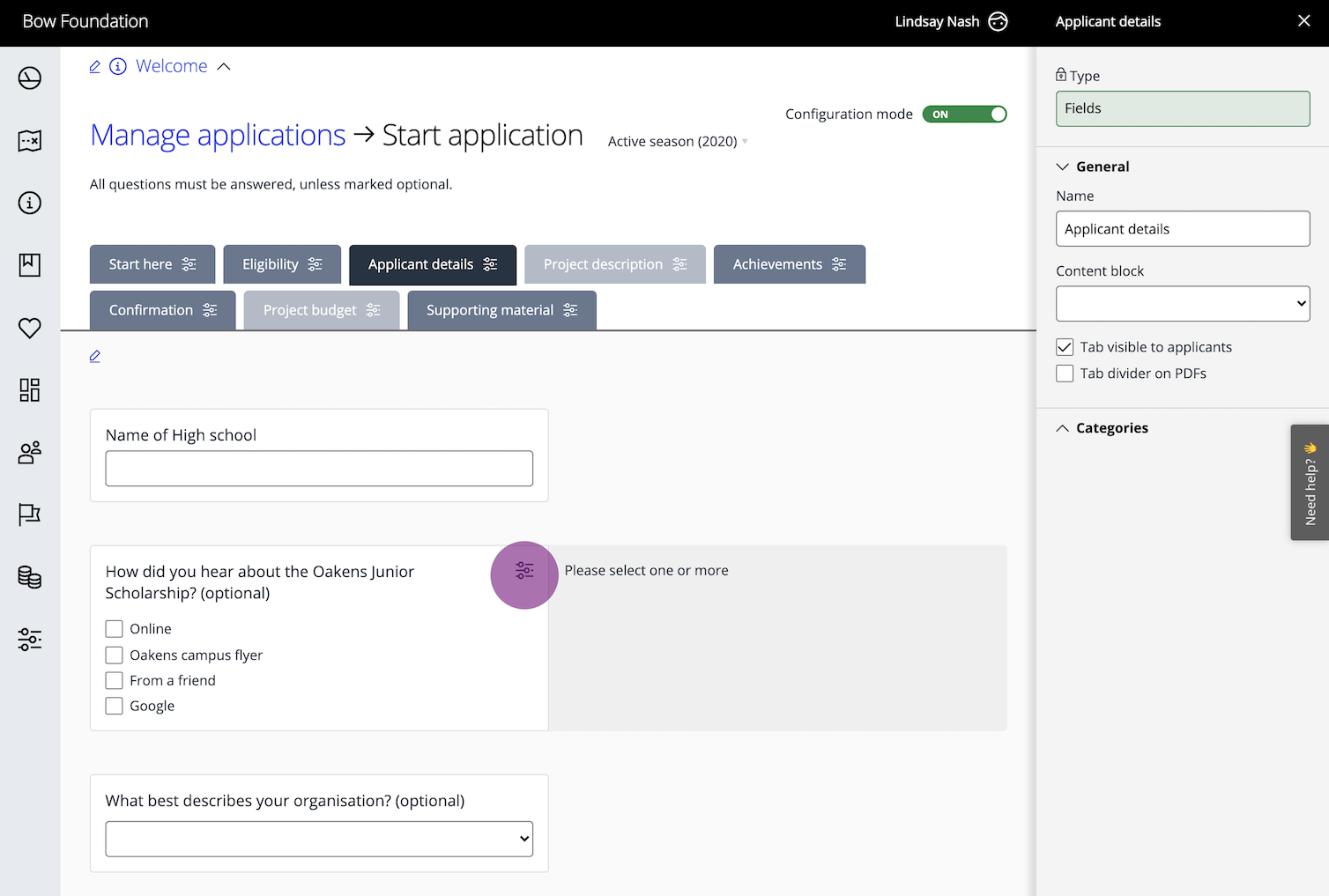Open the organisation description dropdown
Viewport: 1329px width, 896px height.
point(319,839)
